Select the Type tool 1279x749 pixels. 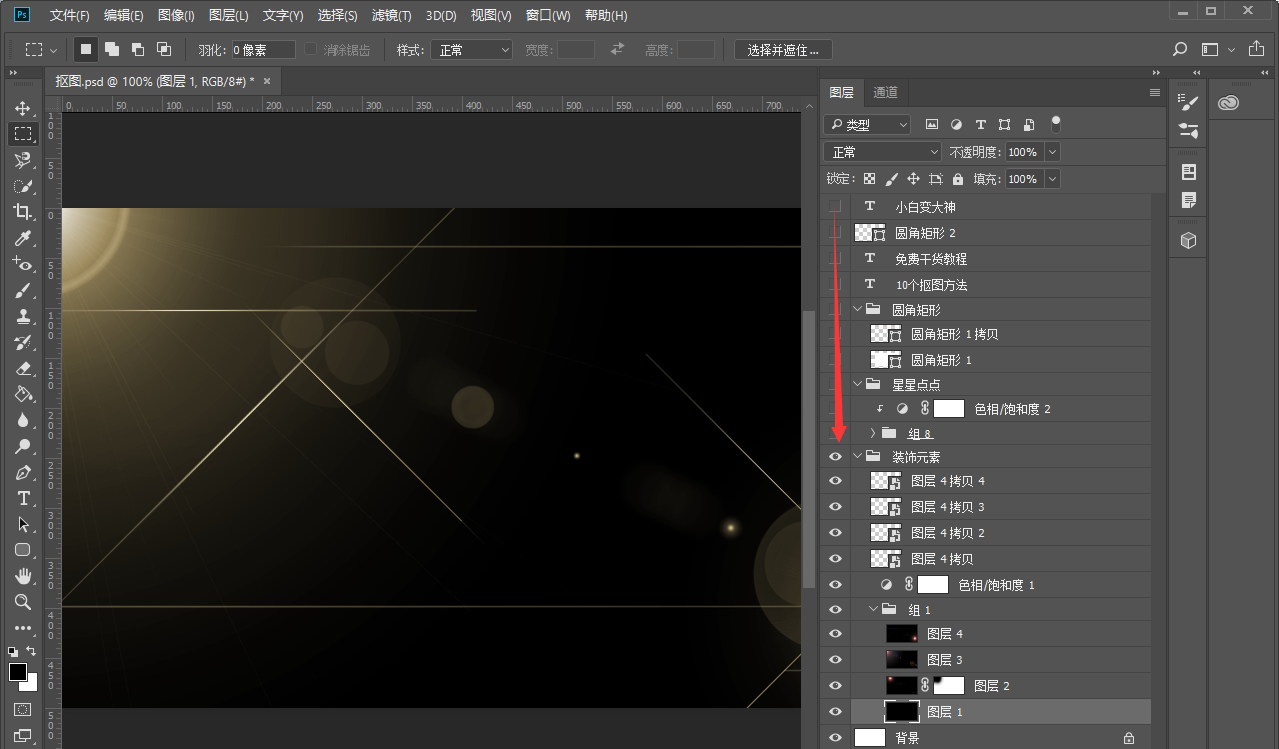point(22,498)
